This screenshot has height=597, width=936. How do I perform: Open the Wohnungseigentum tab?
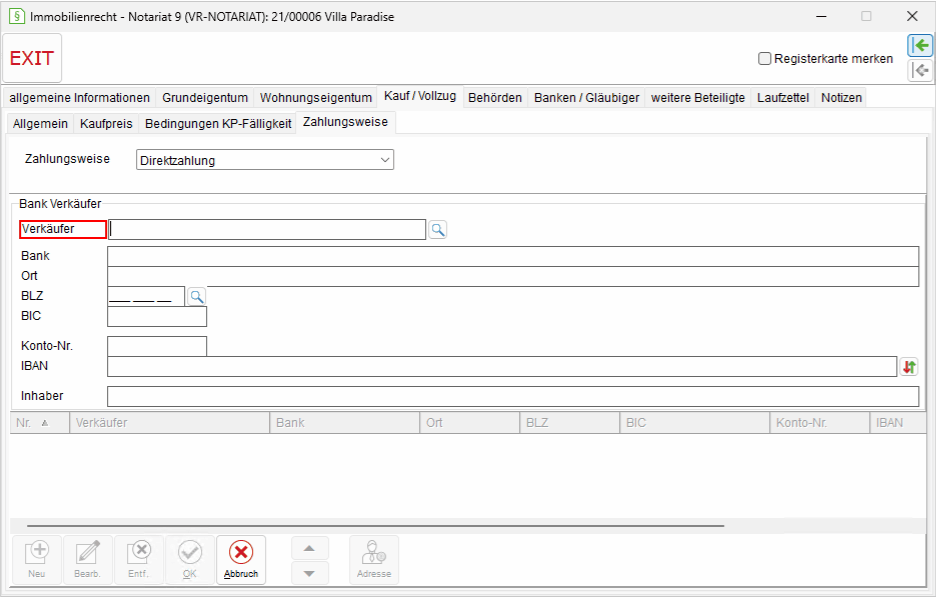click(x=316, y=97)
